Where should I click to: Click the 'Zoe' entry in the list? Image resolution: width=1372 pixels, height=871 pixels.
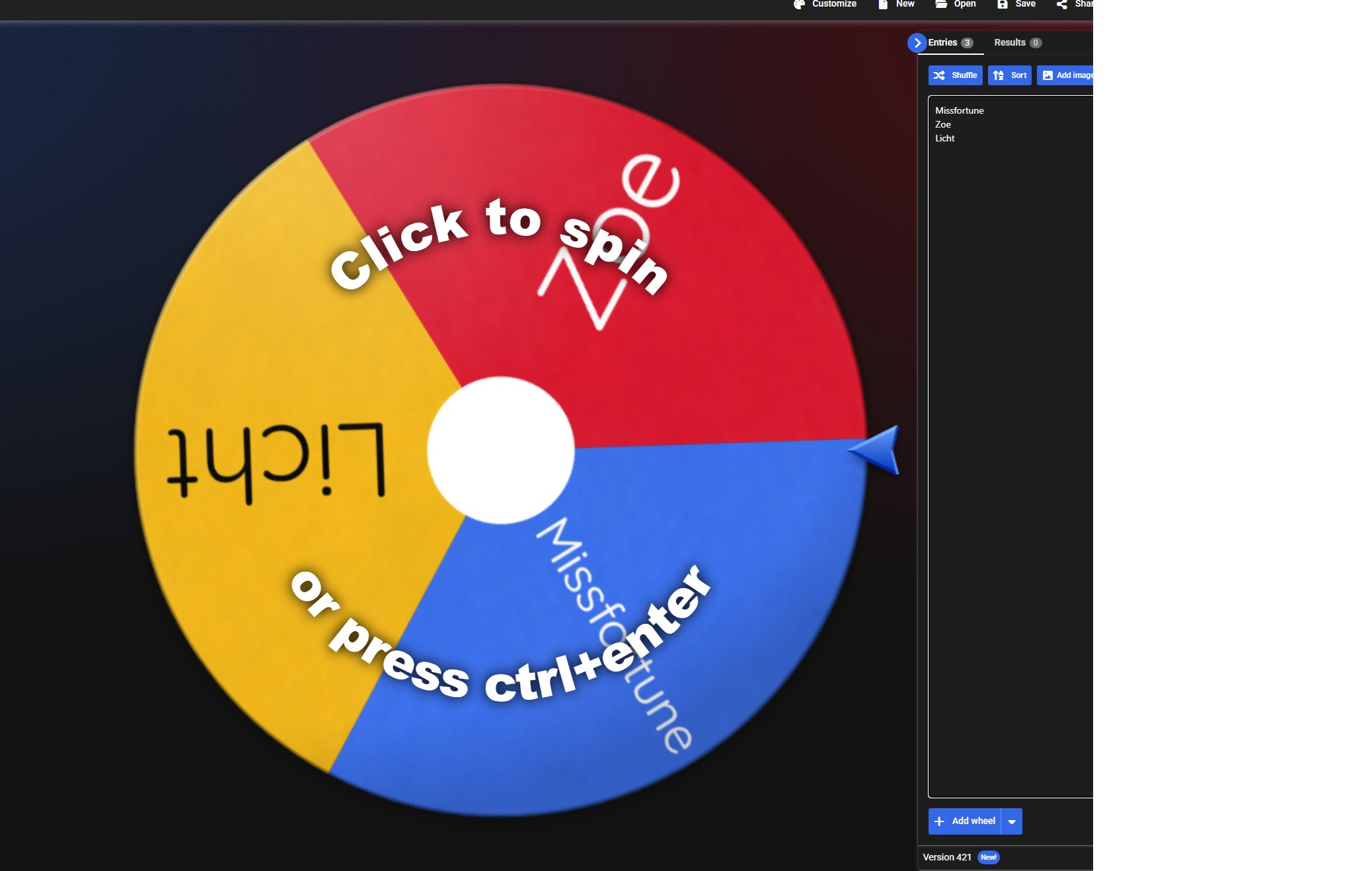943,124
